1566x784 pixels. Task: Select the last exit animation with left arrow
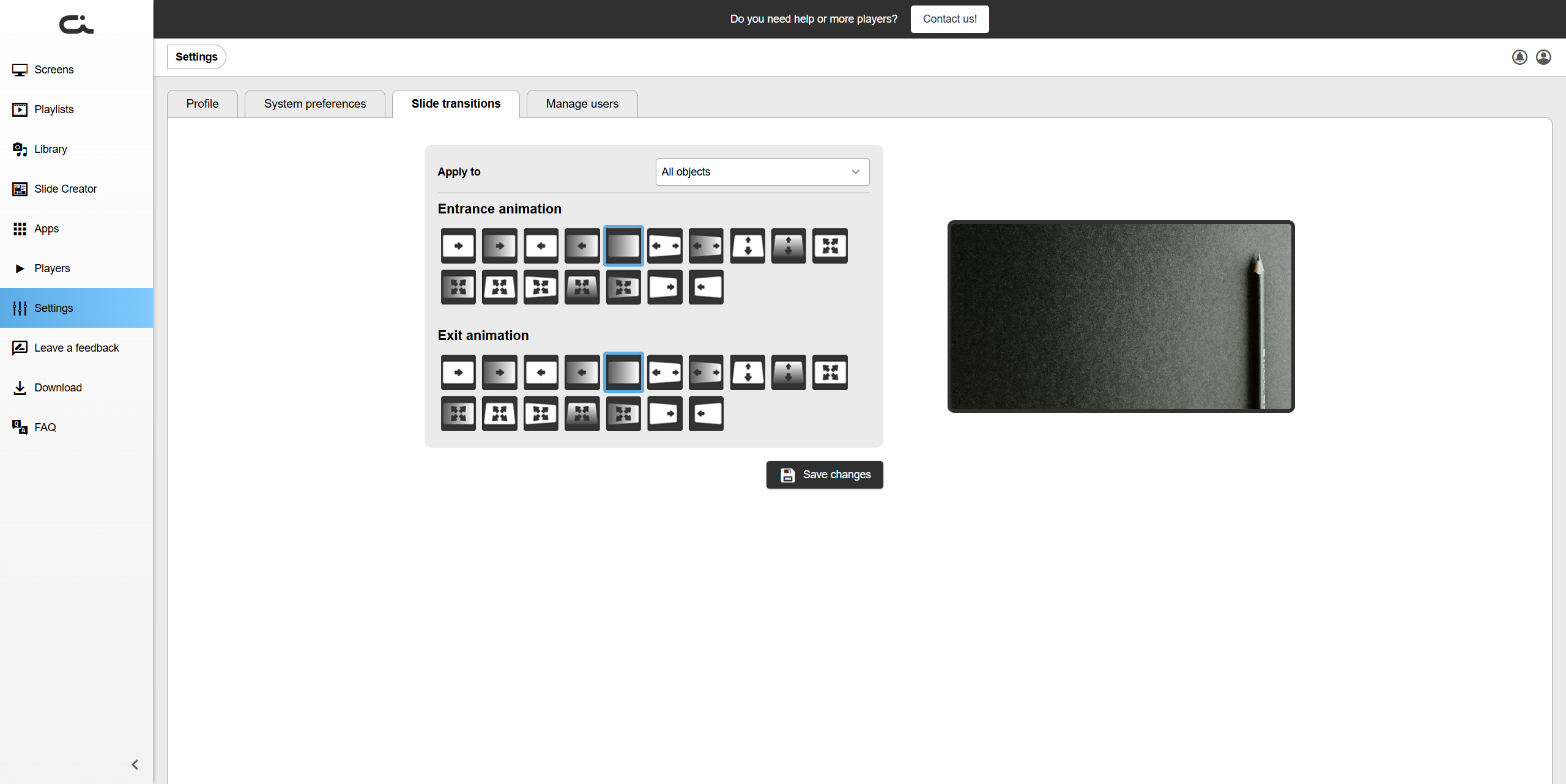pos(706,414)
